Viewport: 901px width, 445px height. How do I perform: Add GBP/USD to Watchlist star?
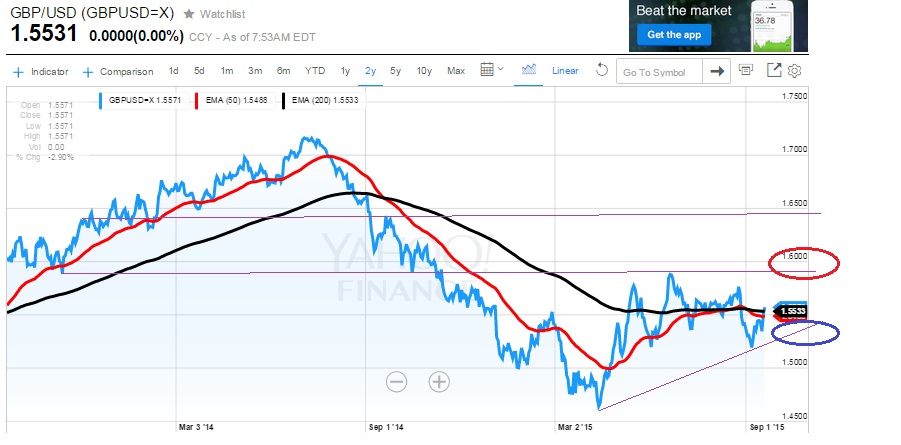[x=189, y=14]
